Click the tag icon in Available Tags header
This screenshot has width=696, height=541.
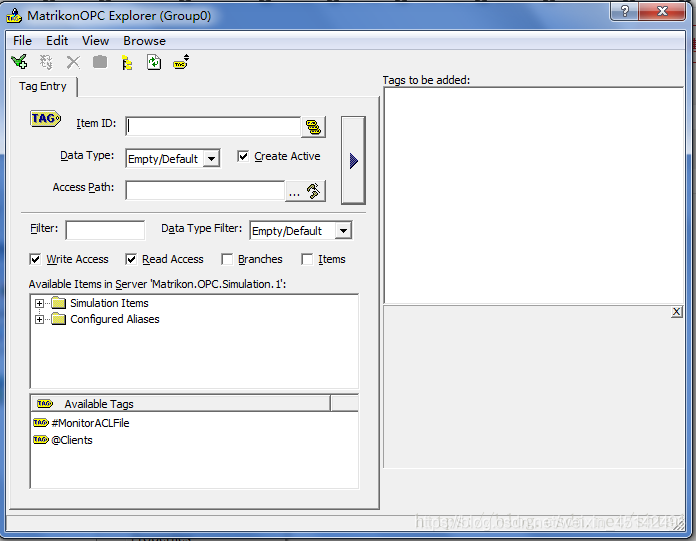coord(45,403)
